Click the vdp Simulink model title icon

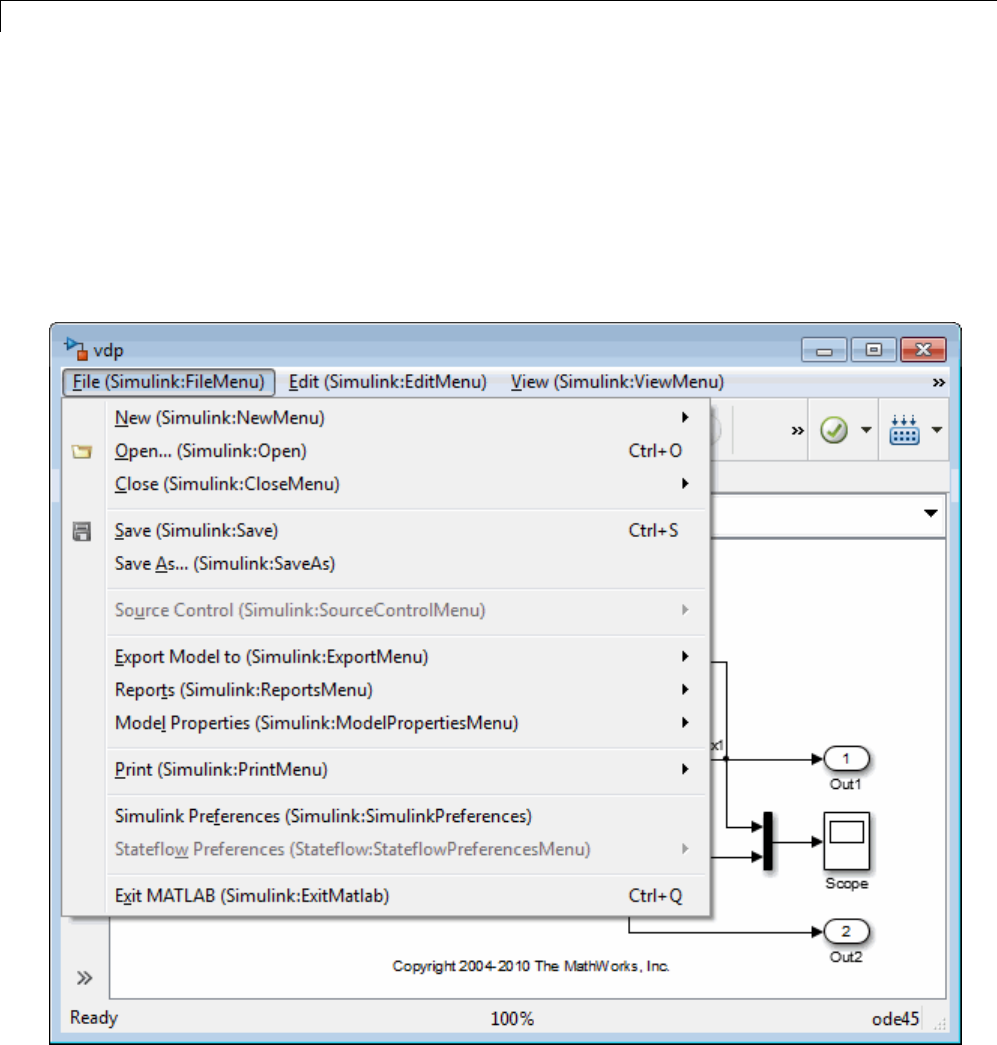(x=75, y=349)
